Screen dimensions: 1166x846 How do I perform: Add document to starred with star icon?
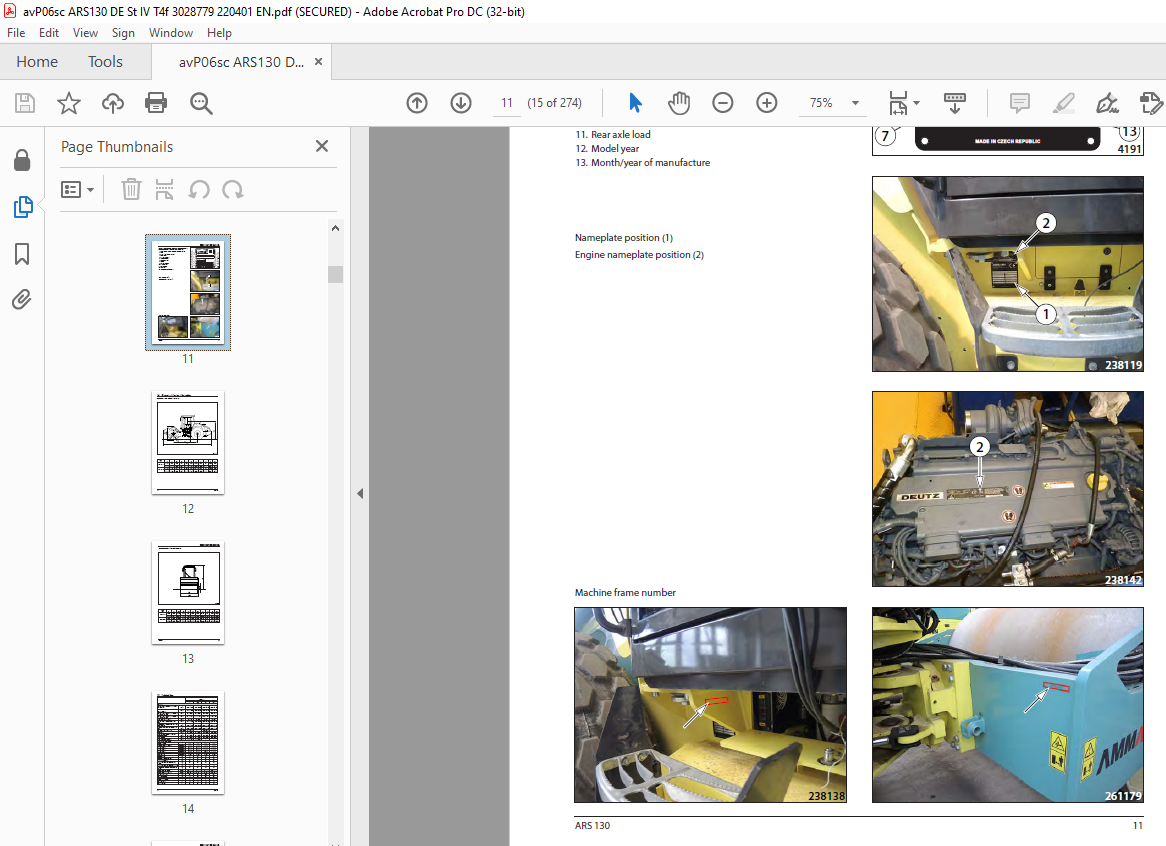pos(68,103)
